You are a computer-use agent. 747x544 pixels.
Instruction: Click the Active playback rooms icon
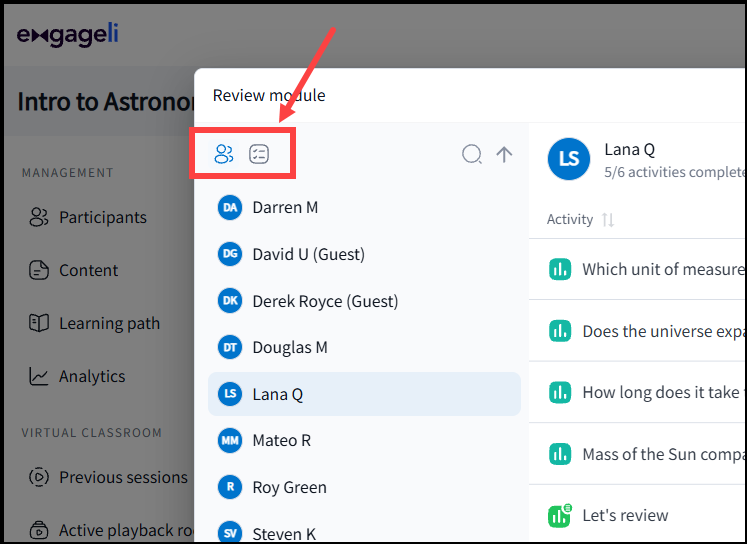[39, 530]
